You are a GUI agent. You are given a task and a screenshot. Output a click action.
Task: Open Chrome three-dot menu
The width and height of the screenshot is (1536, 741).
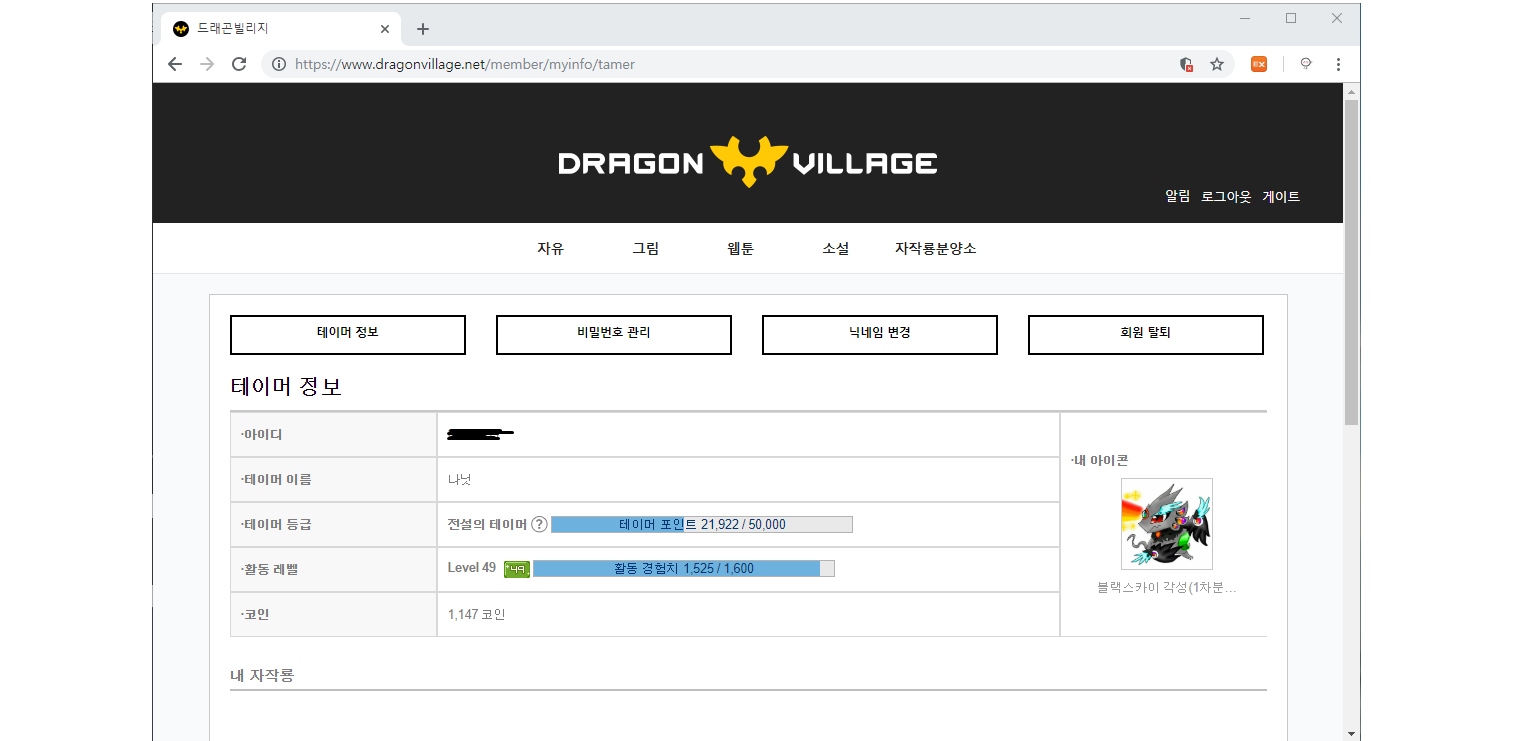coord(1338,64)
